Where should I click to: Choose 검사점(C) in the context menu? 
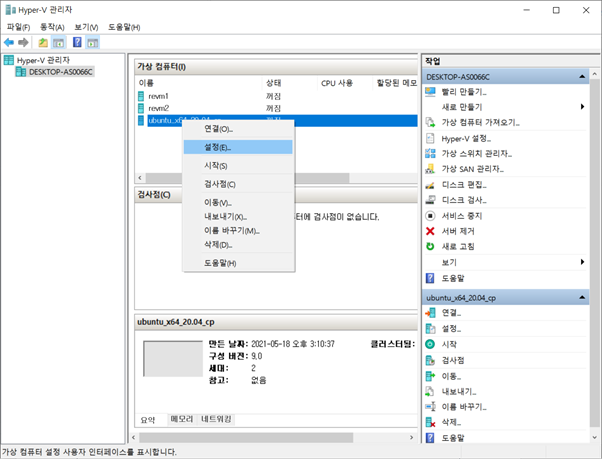coord(238,184)
